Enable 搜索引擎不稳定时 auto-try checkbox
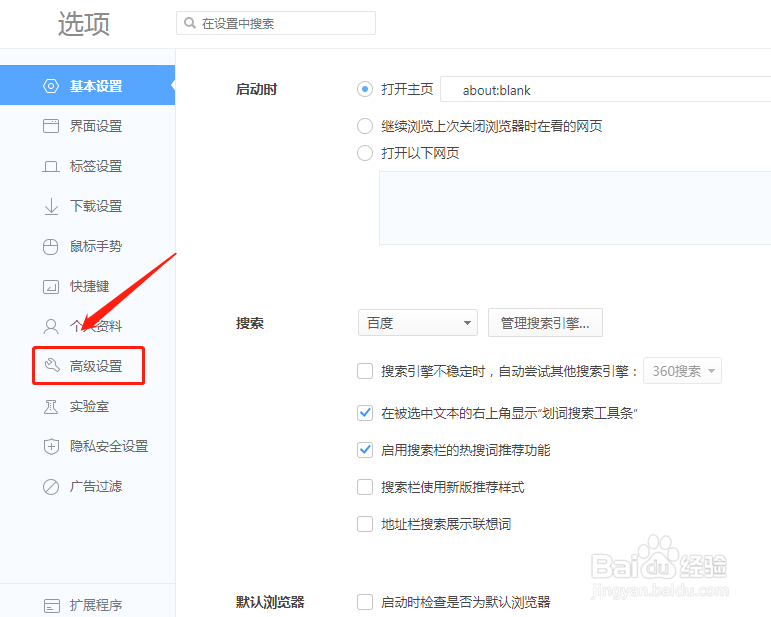771x617 pixels. pos(365,371)
